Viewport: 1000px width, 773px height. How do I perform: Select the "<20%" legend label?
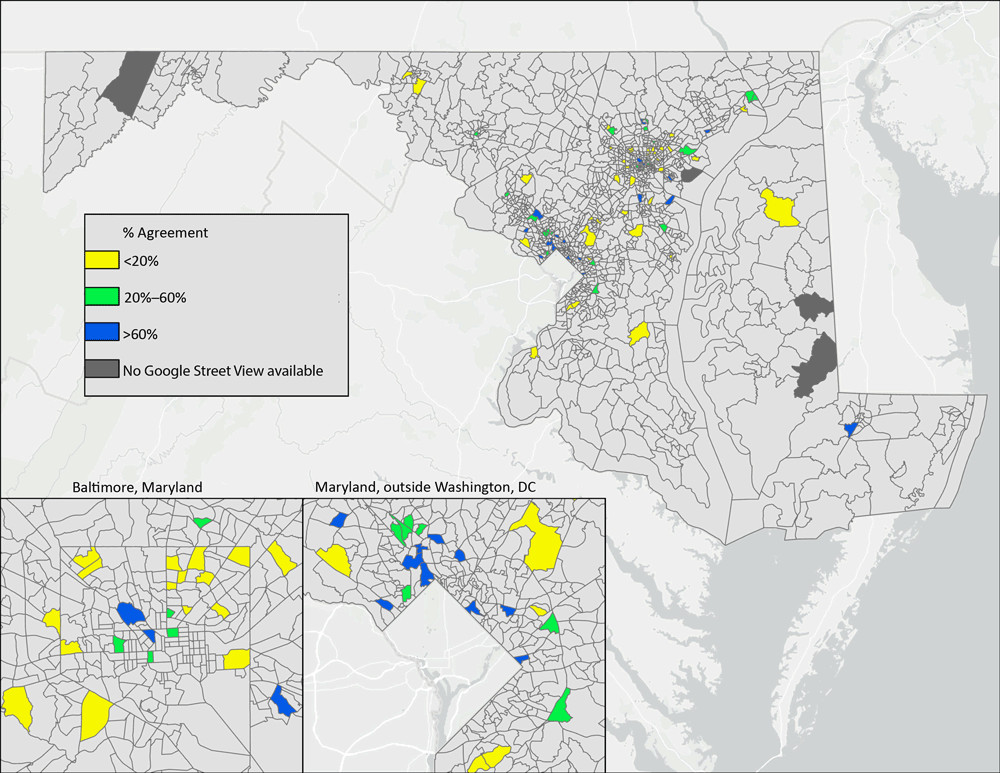tap(141, 261)
